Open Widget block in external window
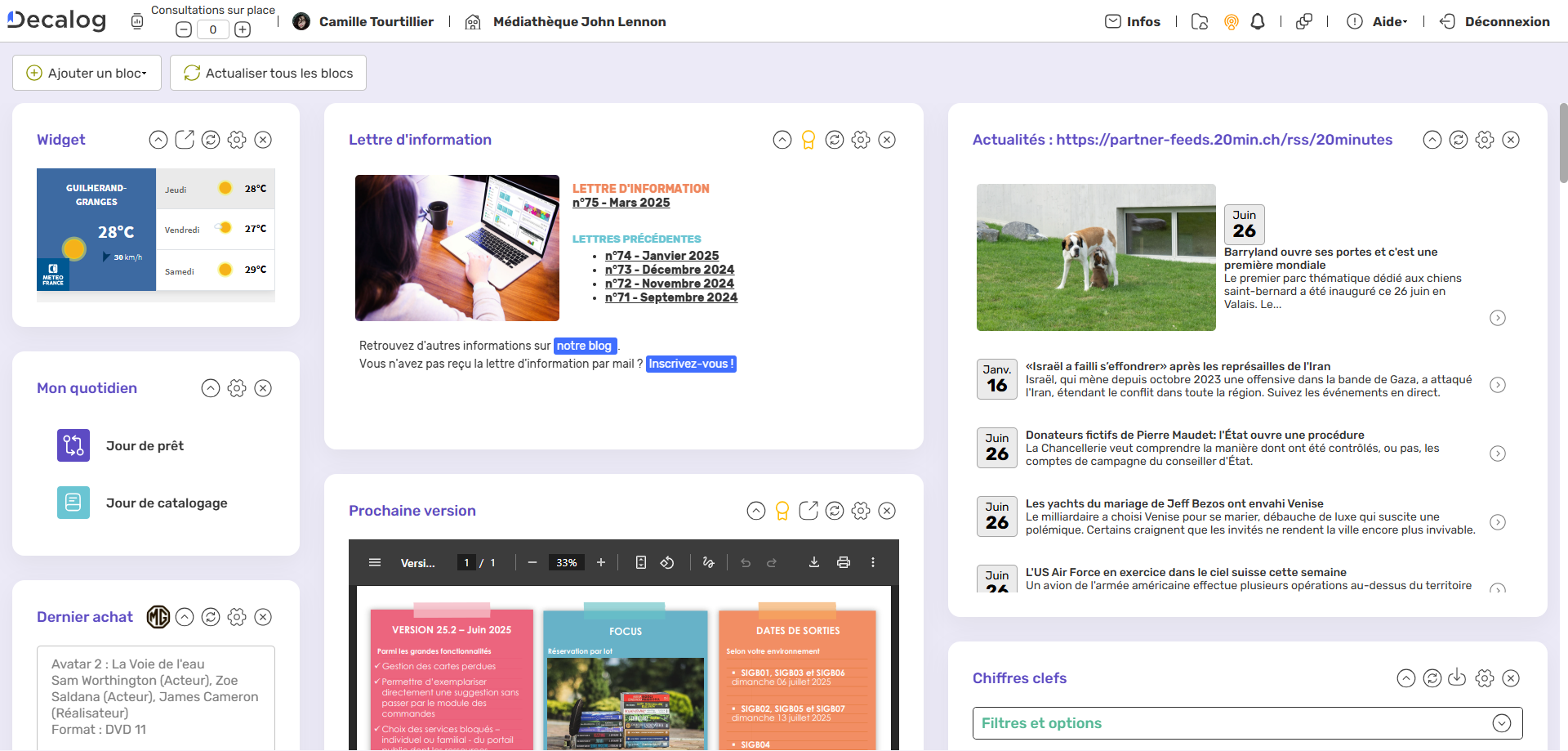Screen dimensions: 1568x751 tap(185, 140)
